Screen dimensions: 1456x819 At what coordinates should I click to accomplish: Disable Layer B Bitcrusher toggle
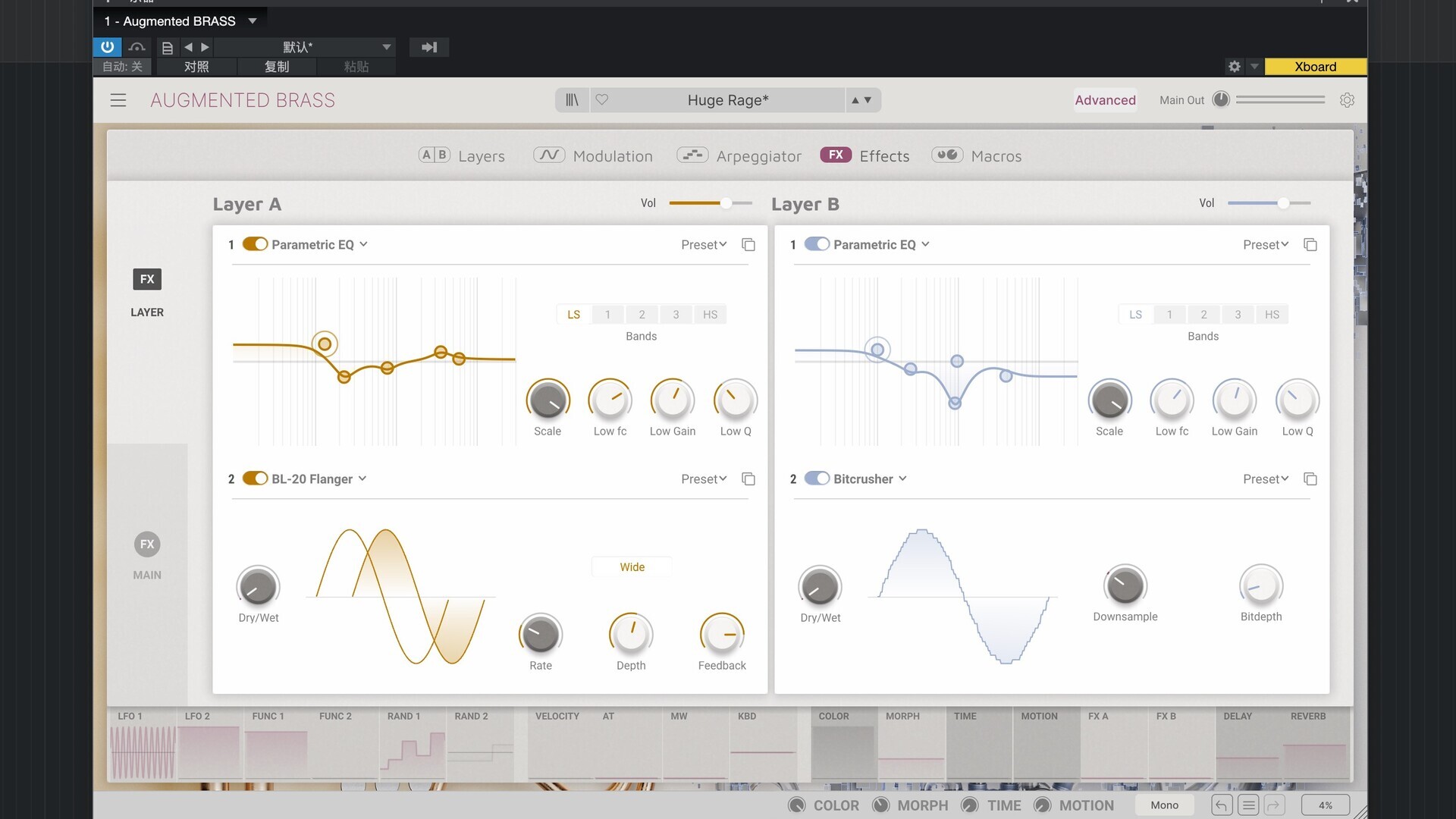point(817,479)
